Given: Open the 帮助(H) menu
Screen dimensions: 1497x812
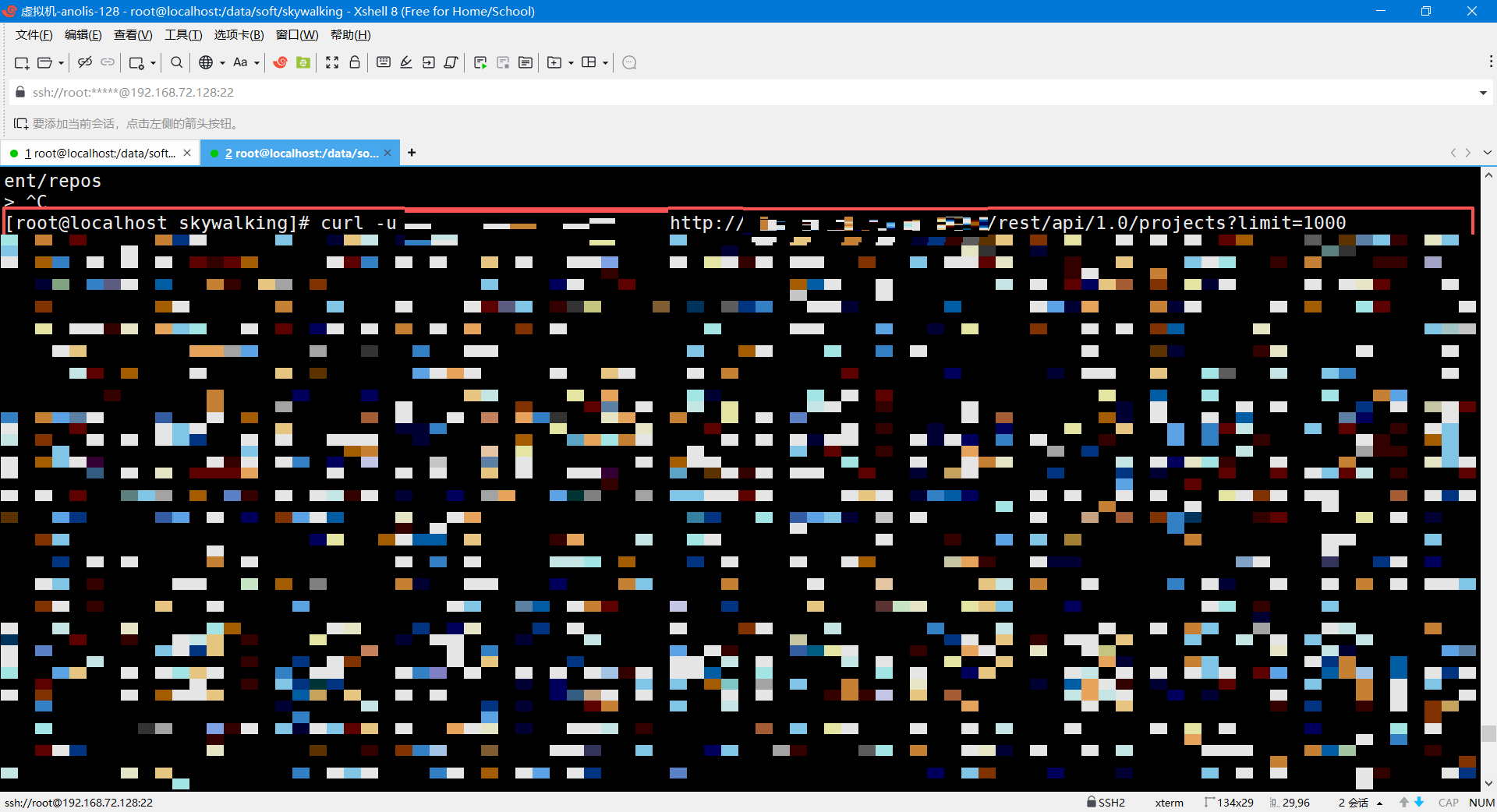Looking at the screenshot, I should 351,35.
